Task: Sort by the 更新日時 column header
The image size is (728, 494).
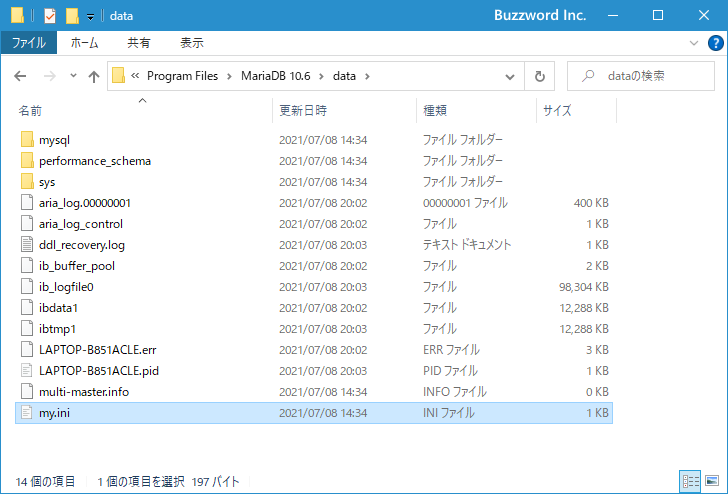Action: pos(303,110)
